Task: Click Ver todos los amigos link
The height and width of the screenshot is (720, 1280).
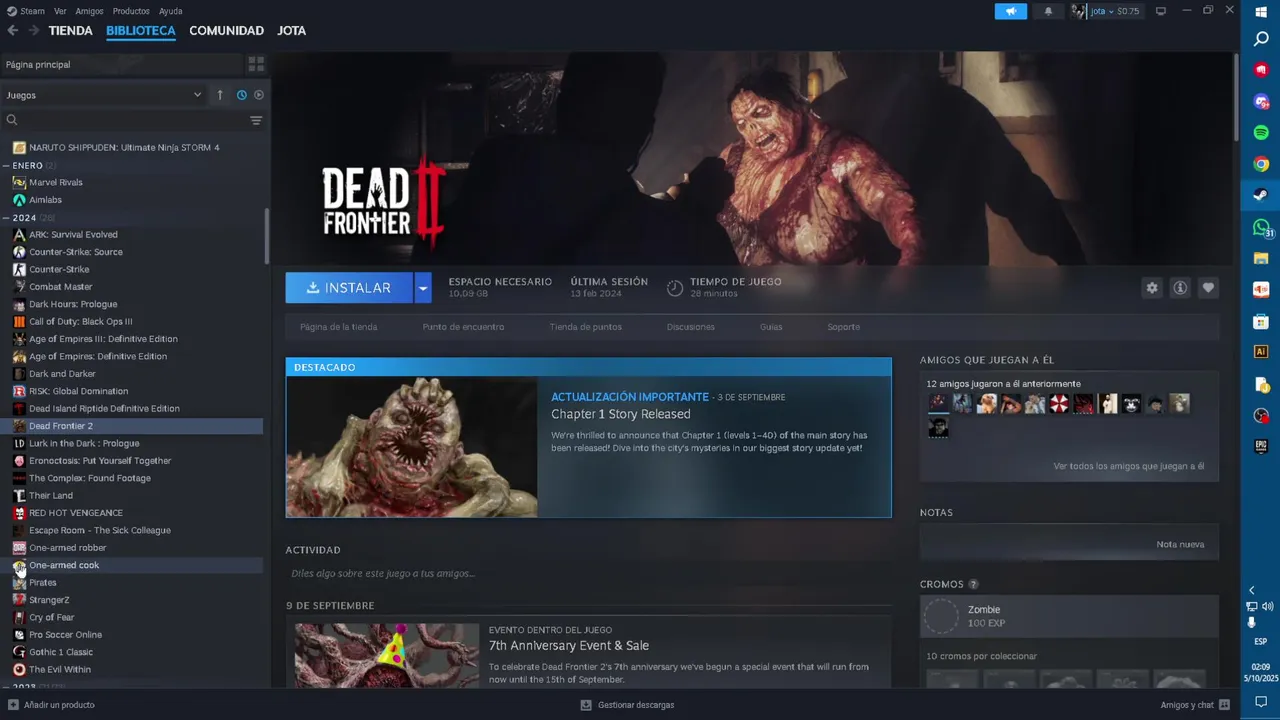Action: [1128, 466]
